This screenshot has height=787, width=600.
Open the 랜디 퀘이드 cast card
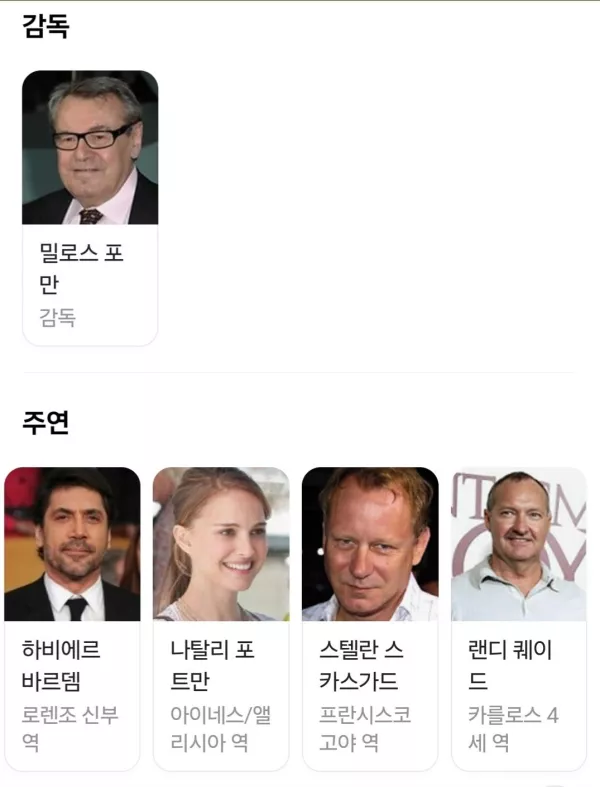pyautogui.click(x=519, y=619)
